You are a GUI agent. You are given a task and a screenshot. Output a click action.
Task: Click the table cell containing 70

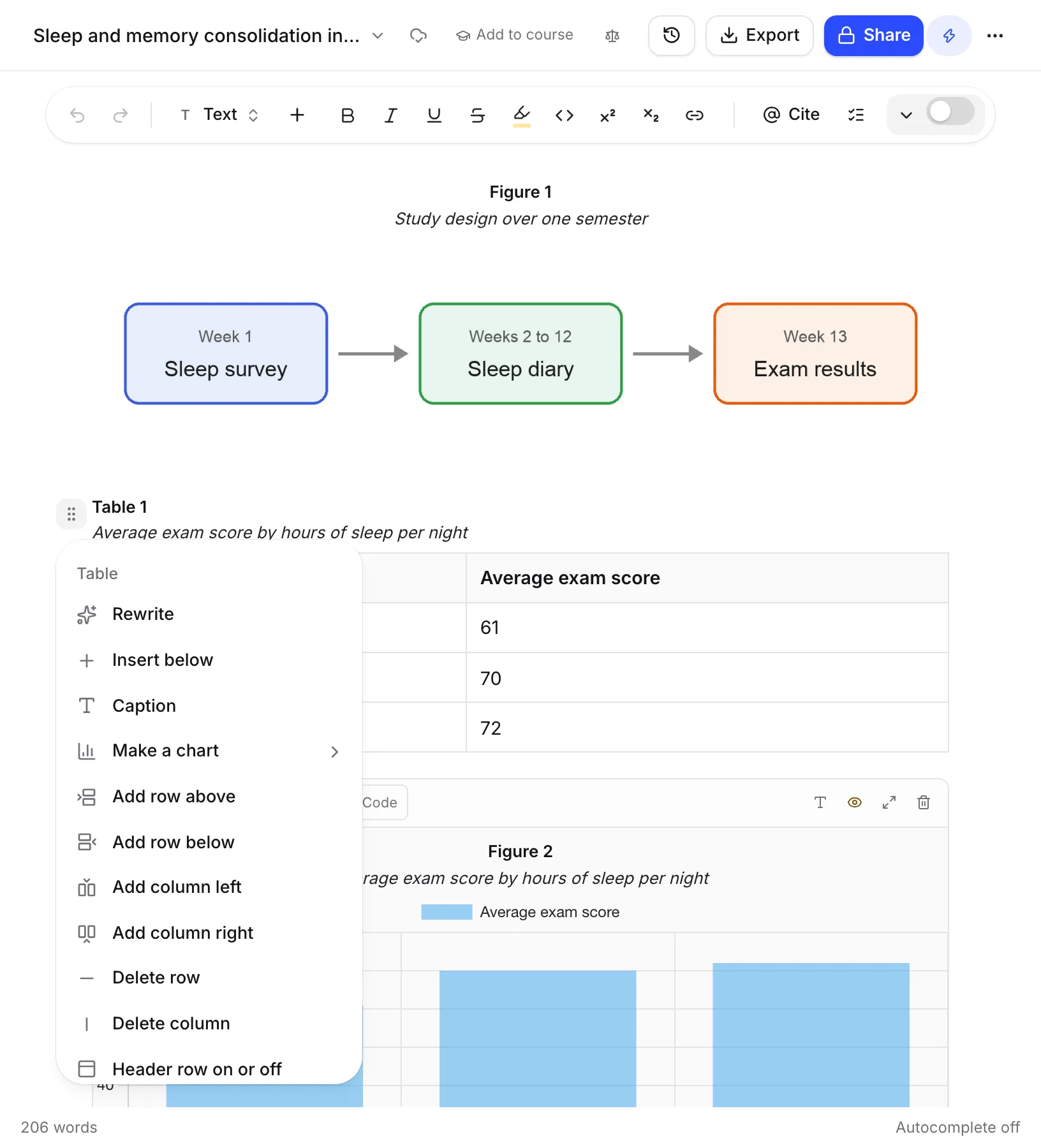707,678
